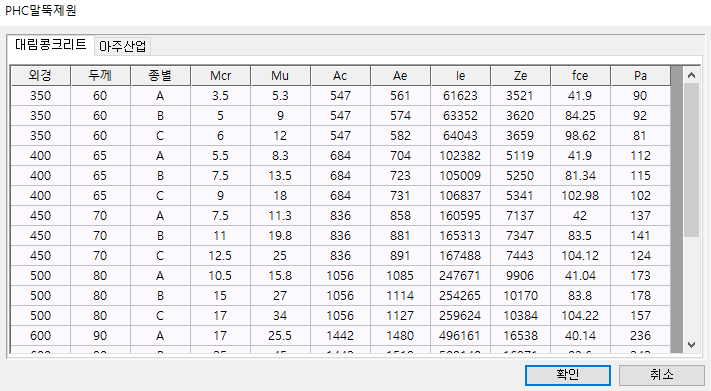The width and height of the screenshot is (711, 391).
Task: Select the Ze cell 3659
Action: point(521,136)
